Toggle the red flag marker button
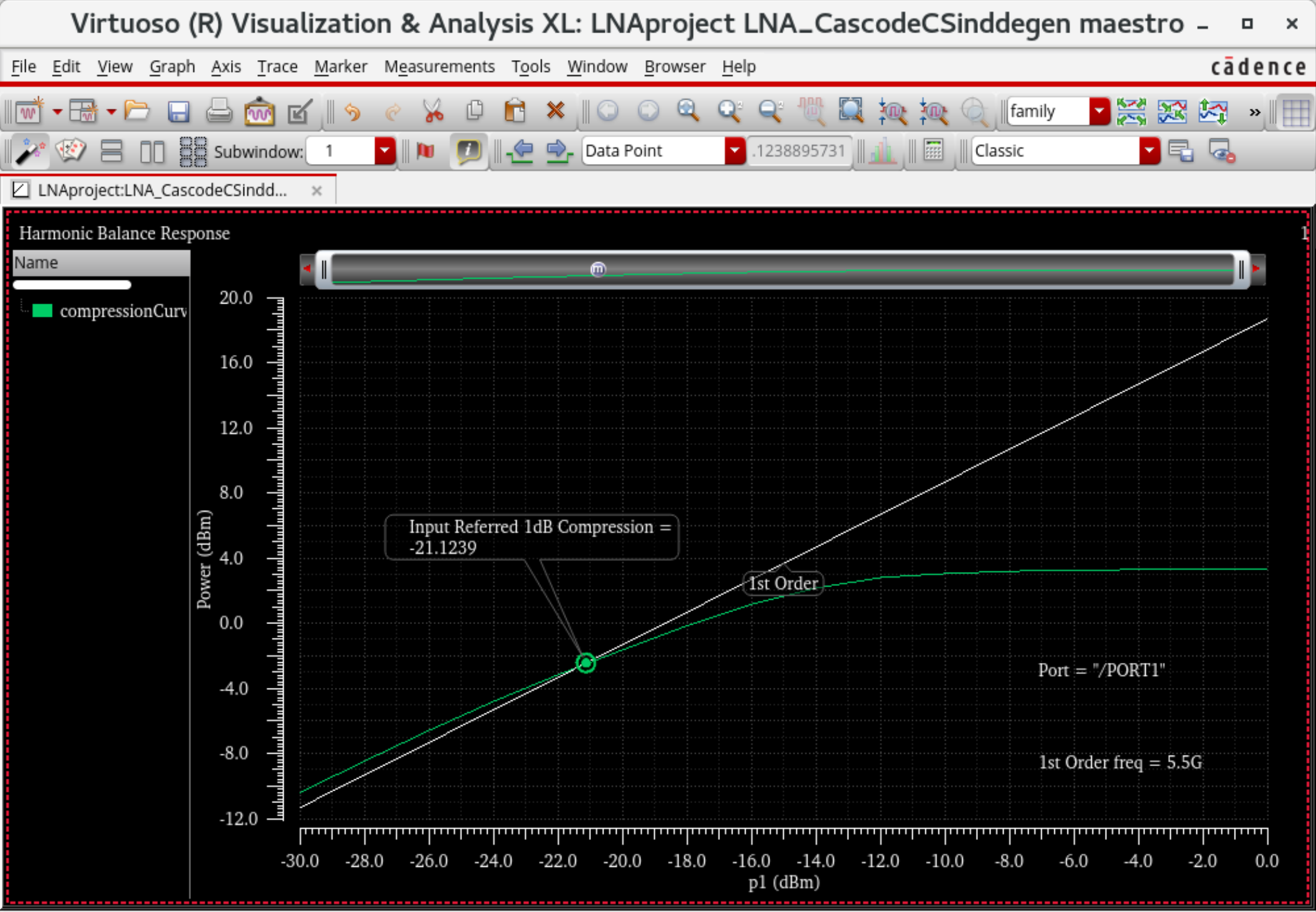The width and height of the screenshot is (1316, 912). coord(426,151)
